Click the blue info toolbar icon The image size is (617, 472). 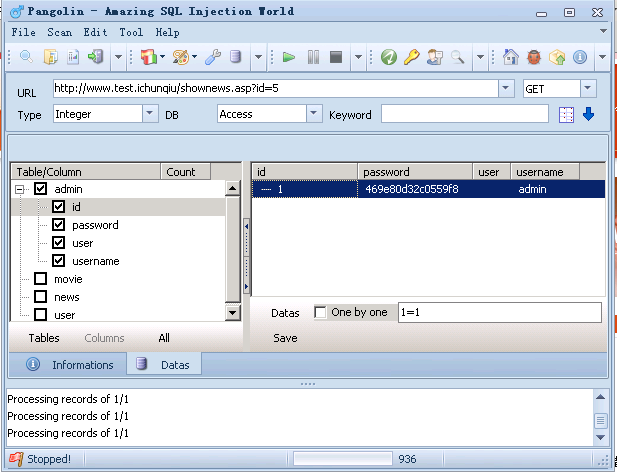point(580,57)
